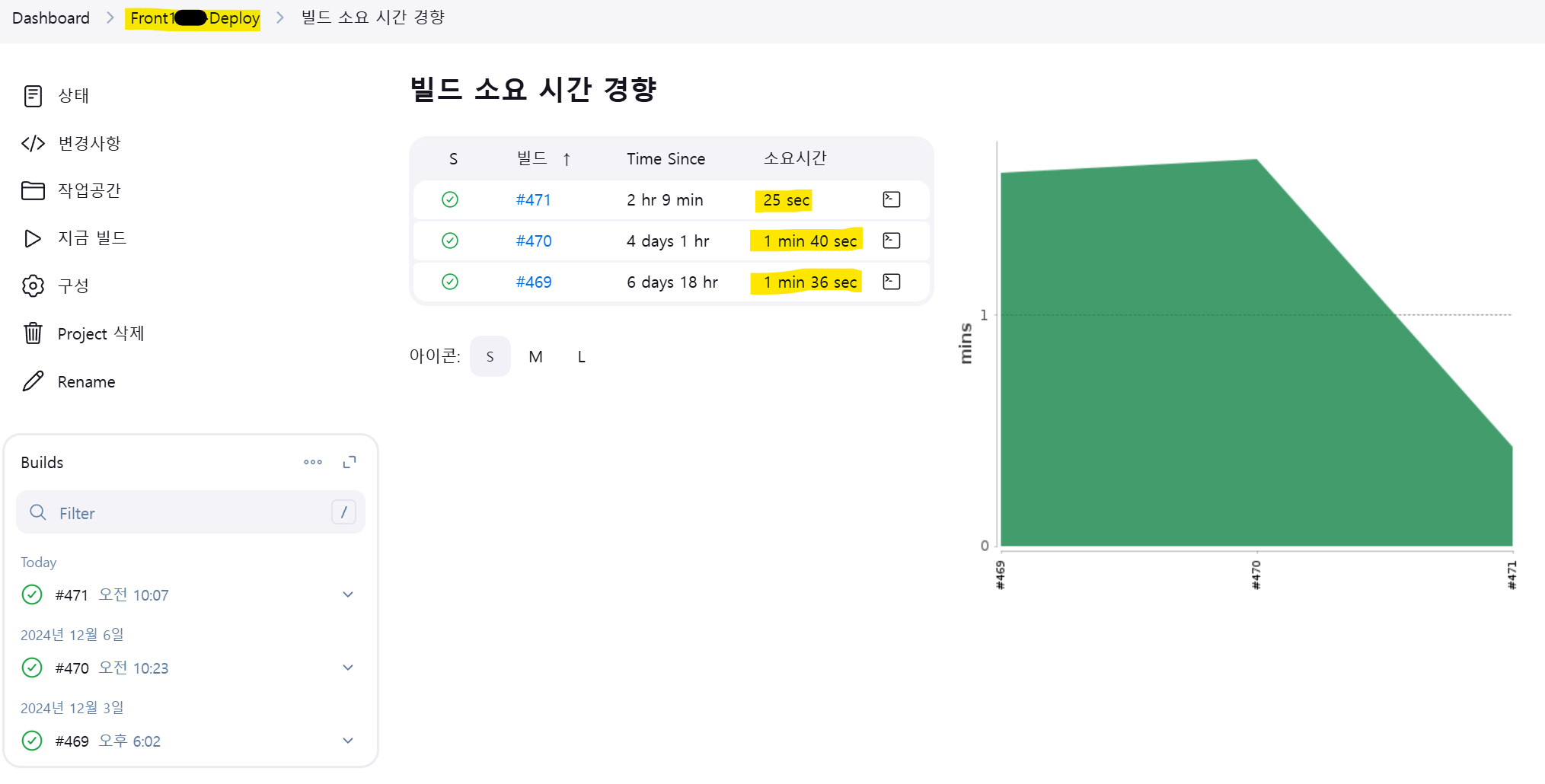Open console output icon for build #471

coord(891,199)
